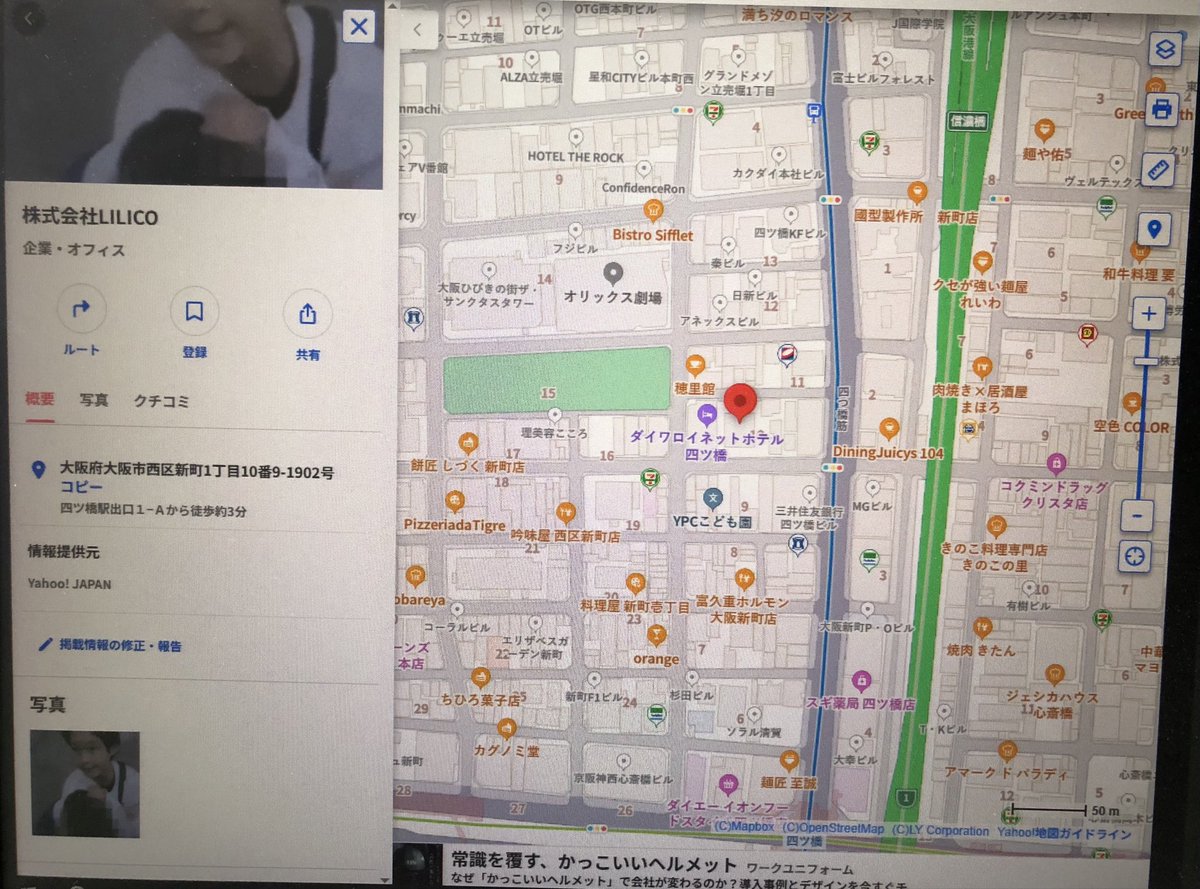Click the 富久重ホルモン restaurant icon
This screenshot has width=1200, height=889.
pos(743,579)
